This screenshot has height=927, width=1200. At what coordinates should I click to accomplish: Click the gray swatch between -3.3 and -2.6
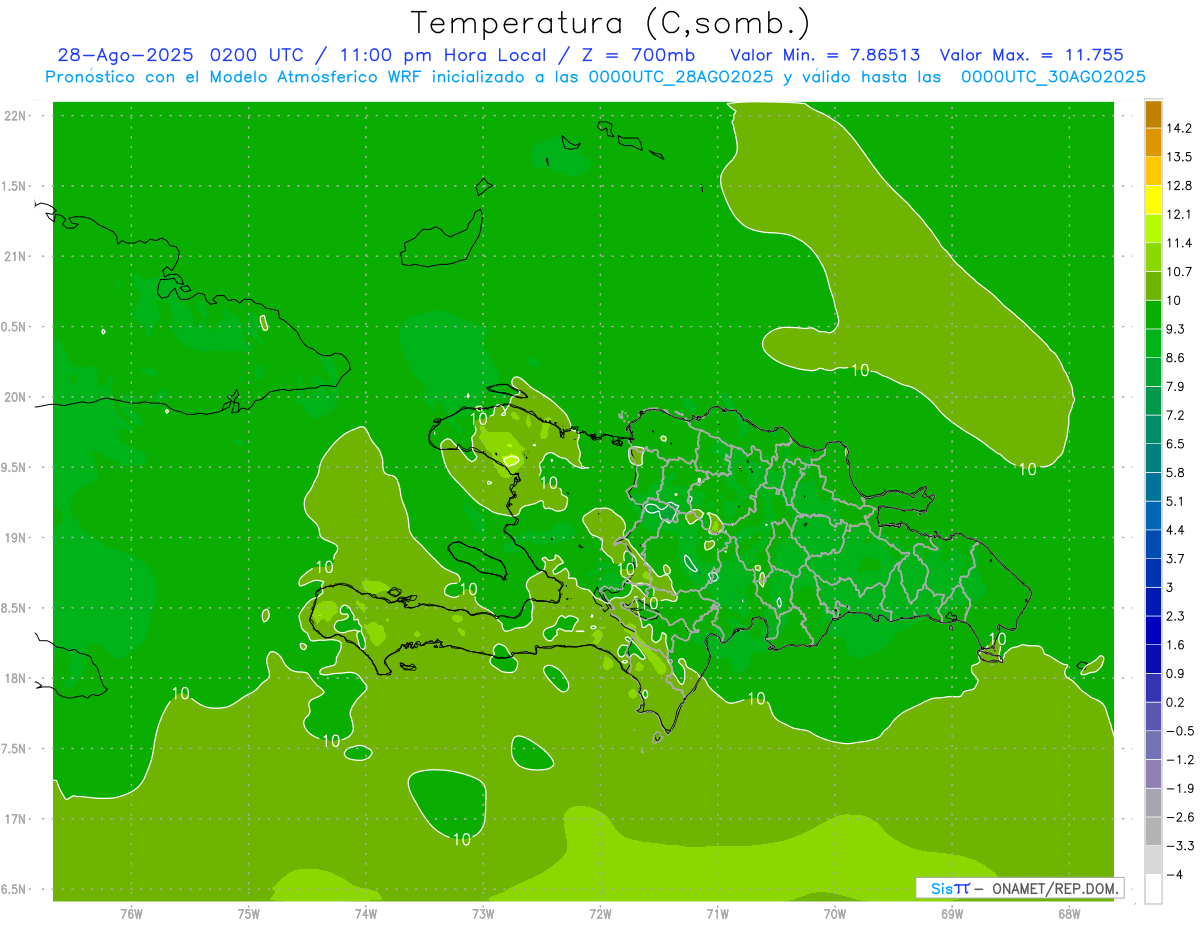click(x=1153, y=832)
